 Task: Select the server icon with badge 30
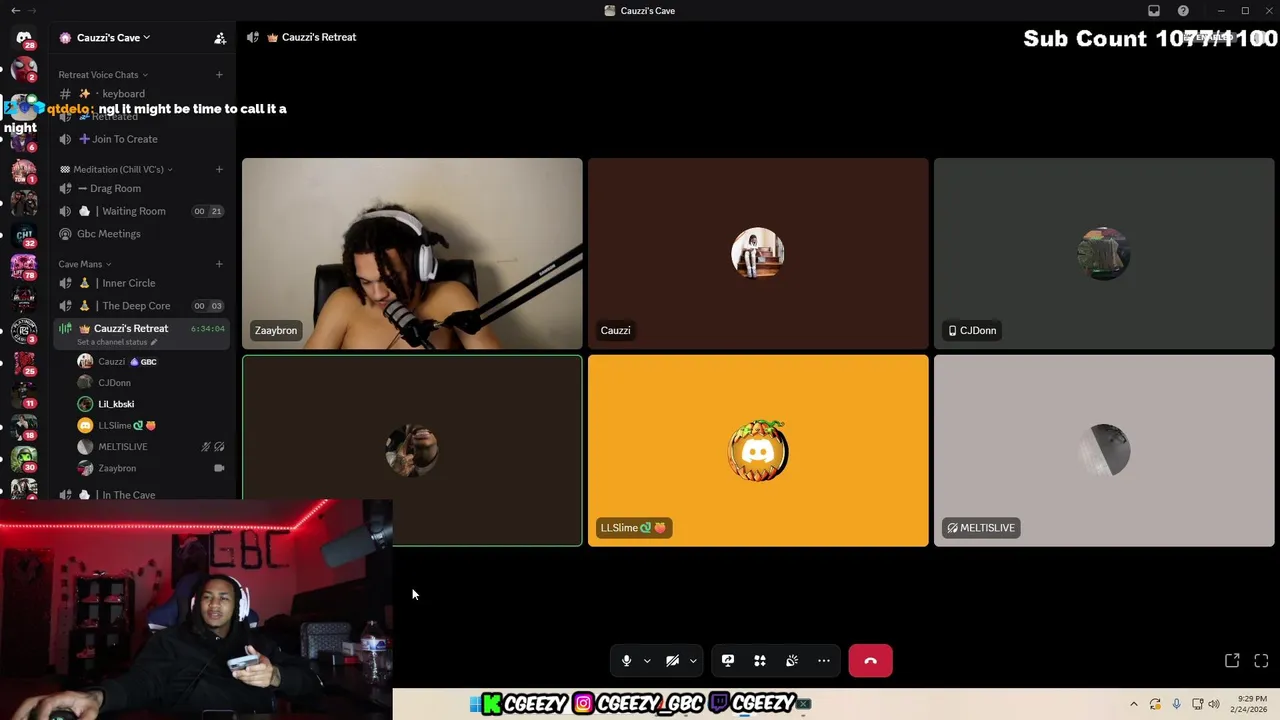click(24, 459)
